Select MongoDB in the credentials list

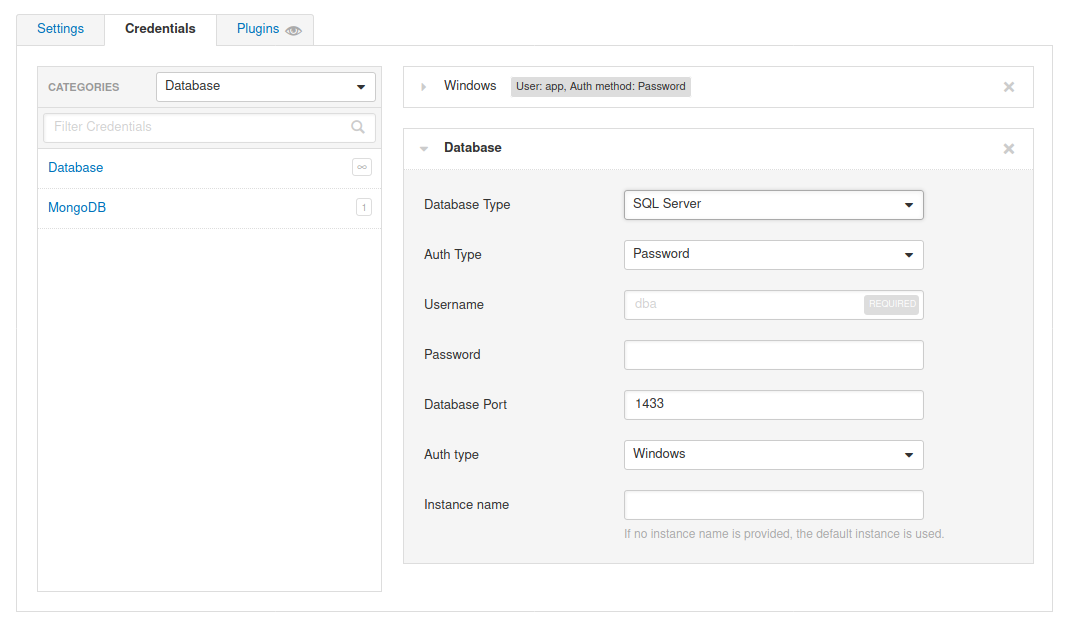point(77,208)
